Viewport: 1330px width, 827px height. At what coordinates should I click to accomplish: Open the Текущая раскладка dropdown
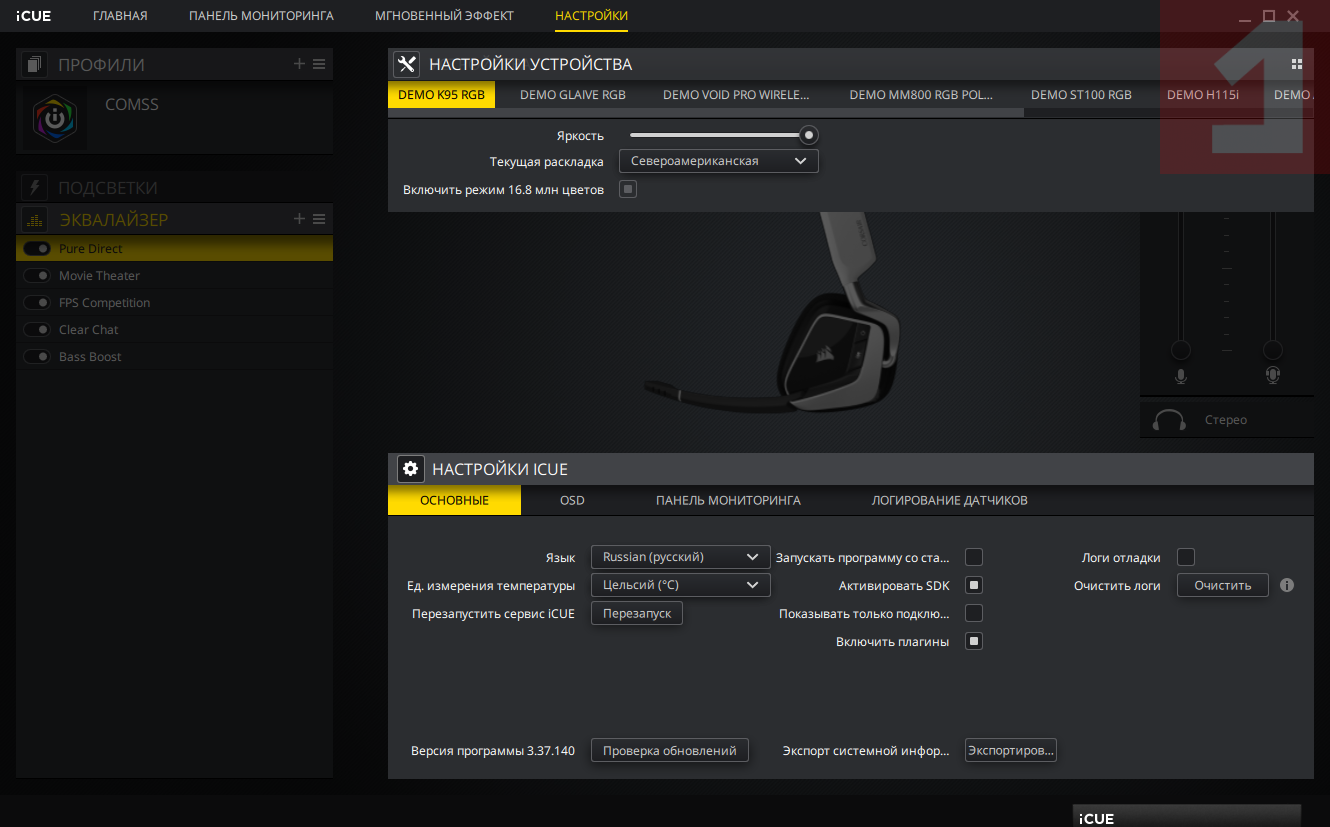(x=719, y=161)
